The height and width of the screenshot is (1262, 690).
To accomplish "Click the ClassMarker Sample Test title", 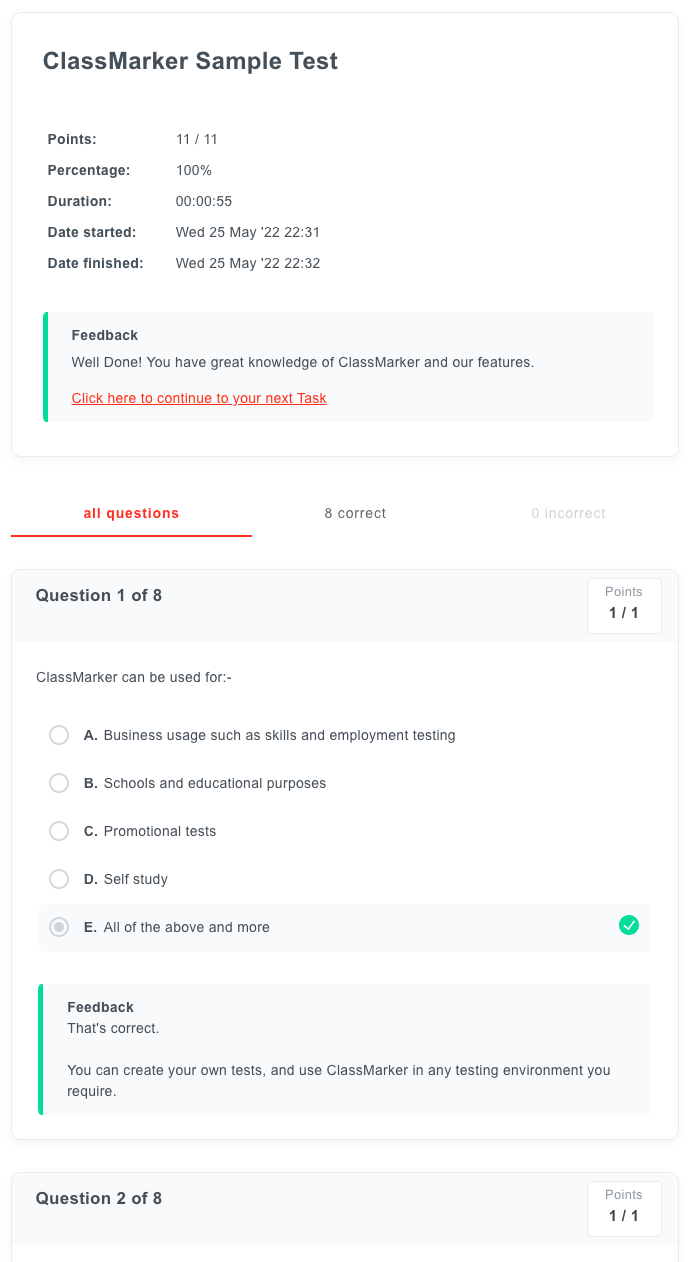I will 190,61.
